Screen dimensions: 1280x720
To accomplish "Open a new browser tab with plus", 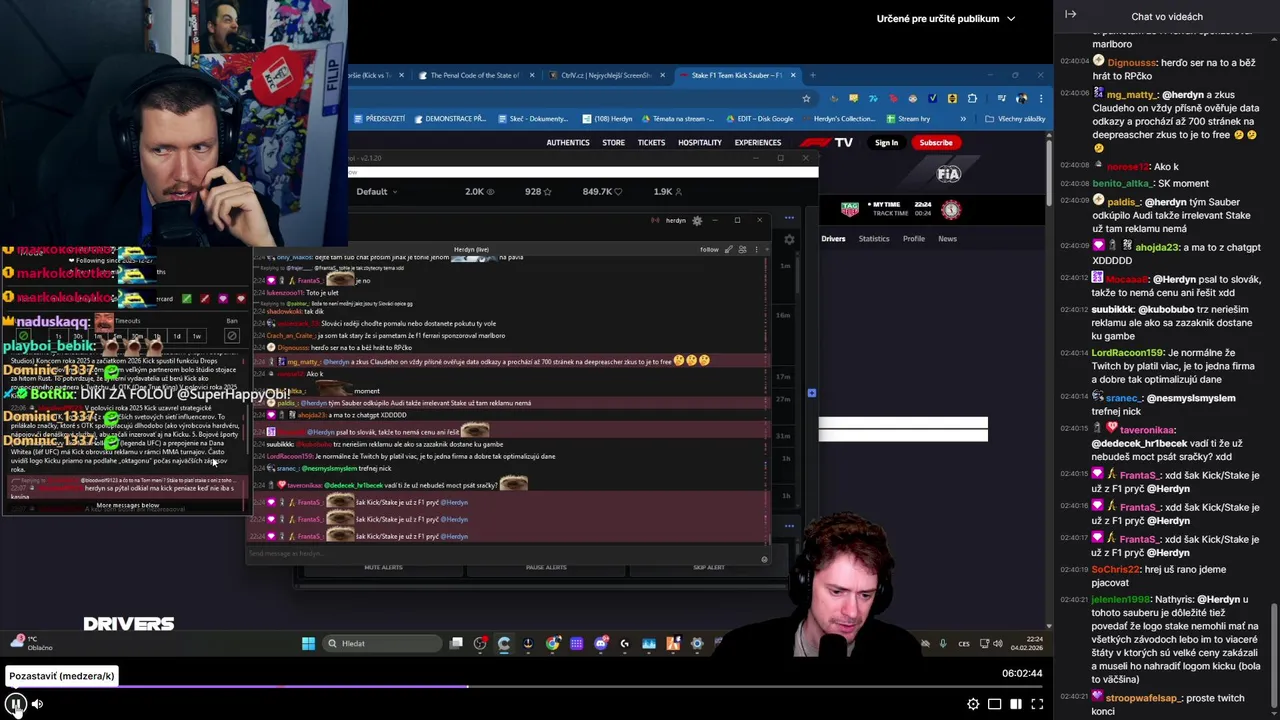I will point(813,75).
